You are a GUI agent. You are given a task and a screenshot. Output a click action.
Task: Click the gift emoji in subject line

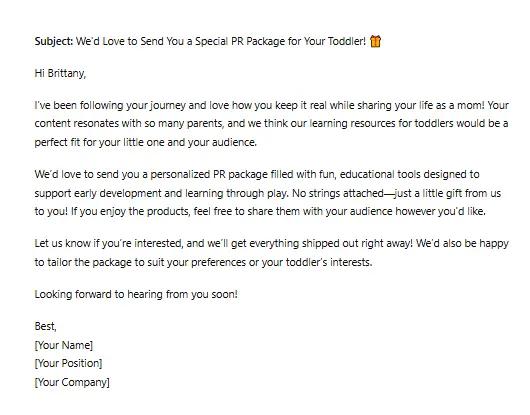(x=376, y=41)
